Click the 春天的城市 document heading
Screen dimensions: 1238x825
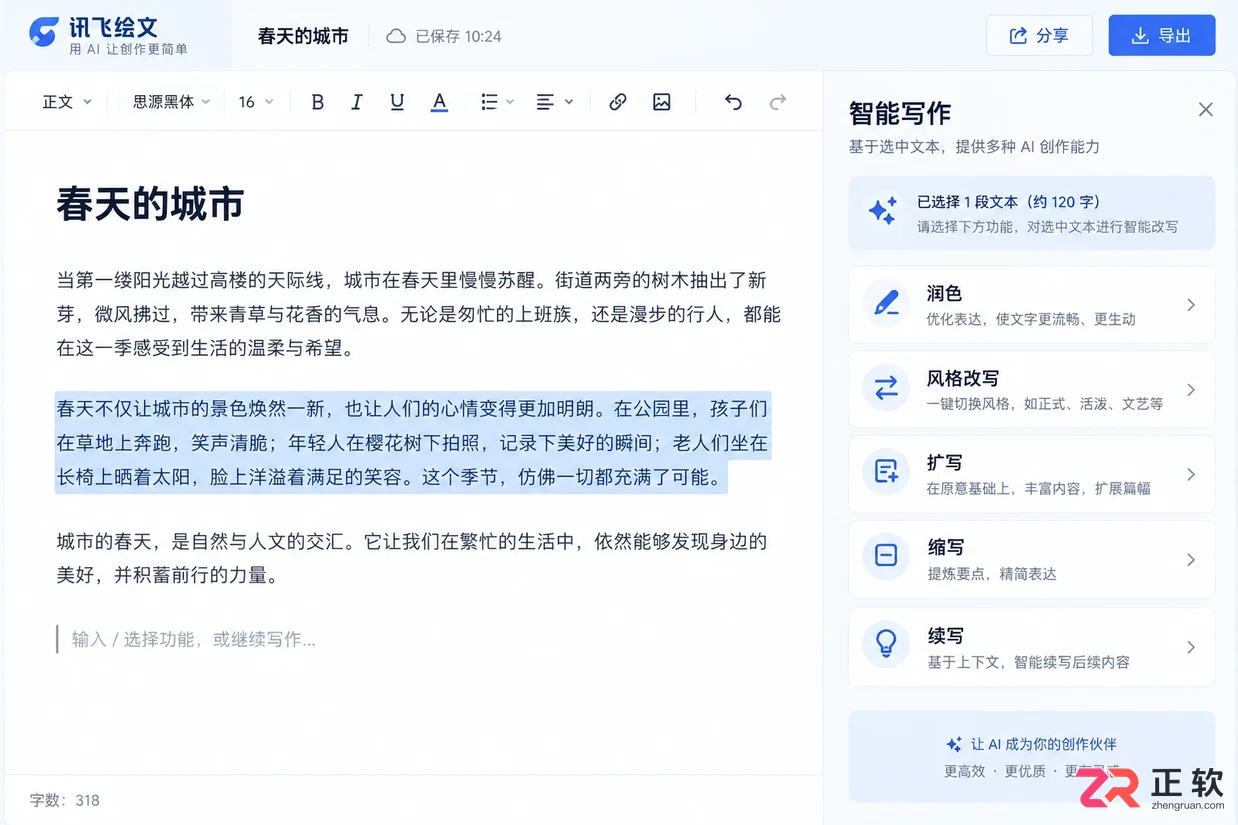click(x=150, y=203)
